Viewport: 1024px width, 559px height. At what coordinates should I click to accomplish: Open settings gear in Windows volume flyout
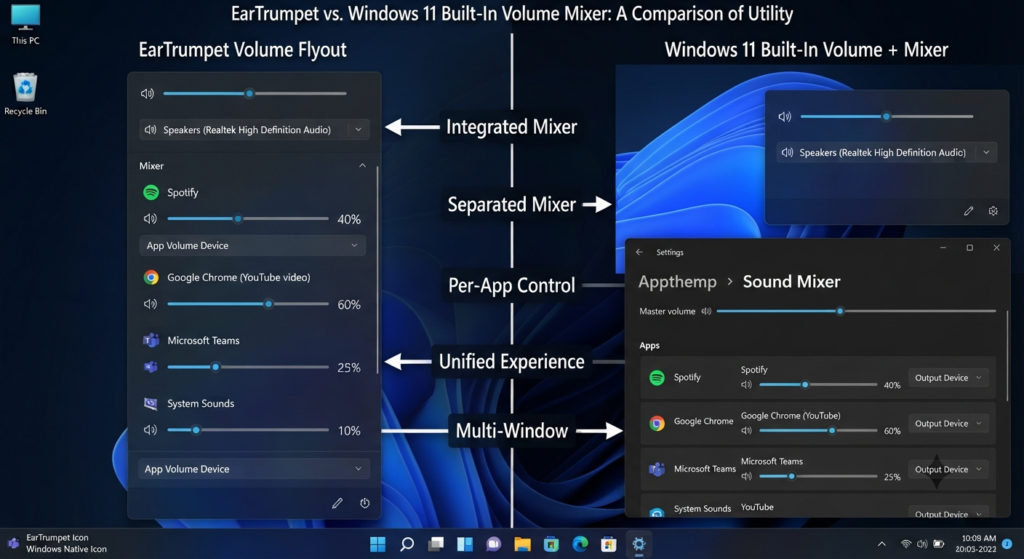pos(993,211)
